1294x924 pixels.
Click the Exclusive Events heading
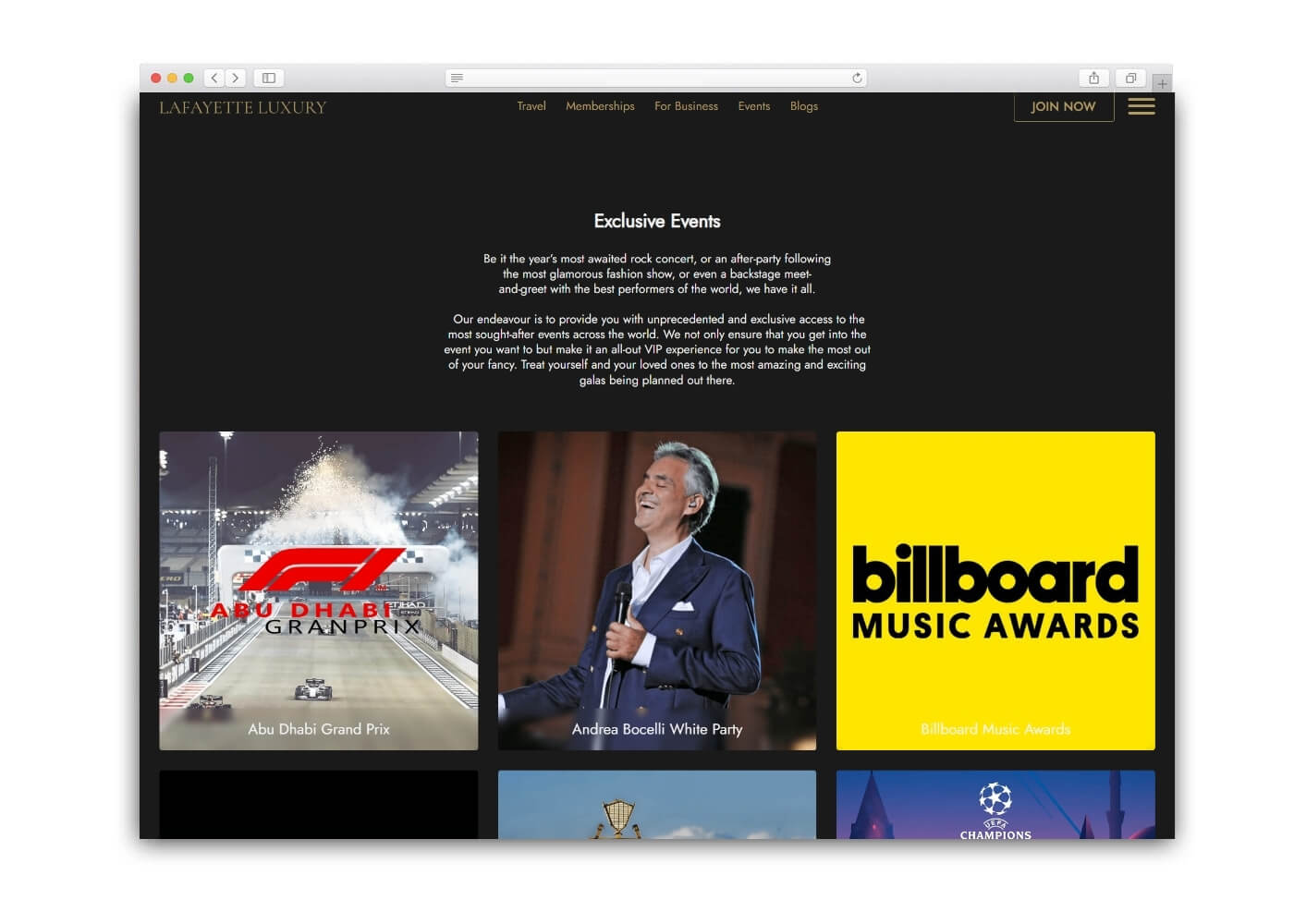tap(657, 221)
